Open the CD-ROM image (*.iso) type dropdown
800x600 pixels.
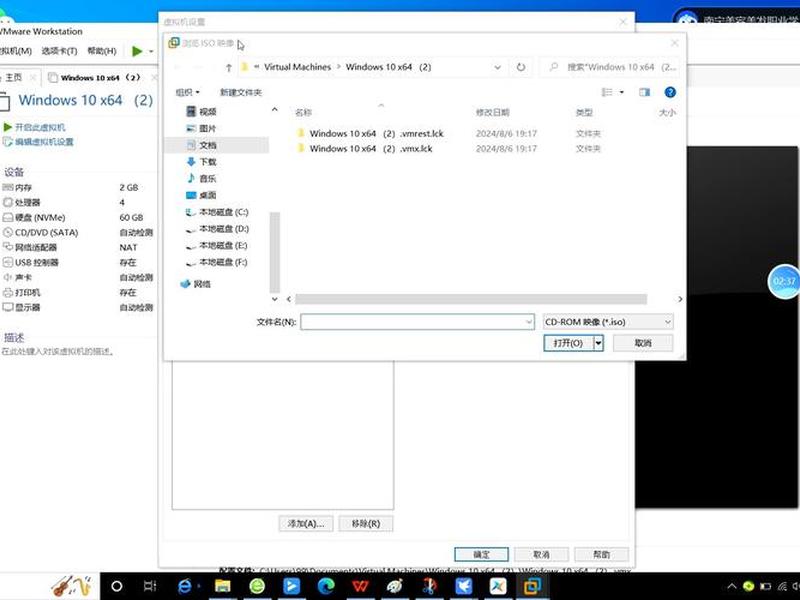coord(608,322)
